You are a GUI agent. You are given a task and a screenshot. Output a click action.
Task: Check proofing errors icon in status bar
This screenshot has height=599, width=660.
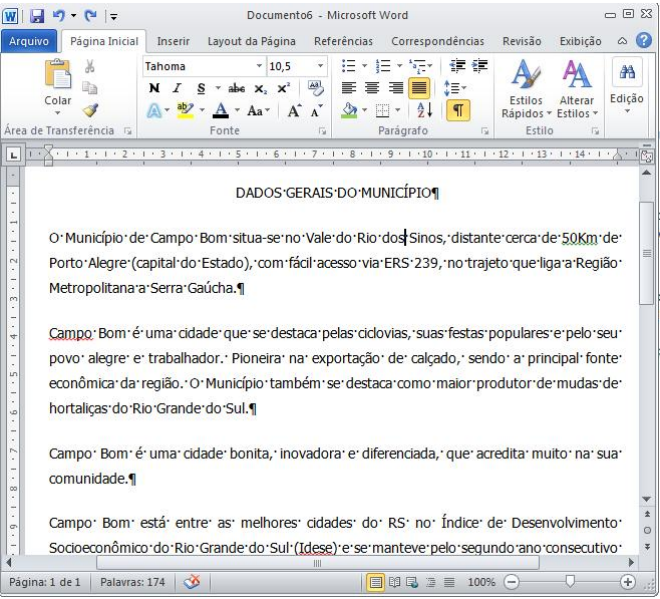(x=192, y=582)
